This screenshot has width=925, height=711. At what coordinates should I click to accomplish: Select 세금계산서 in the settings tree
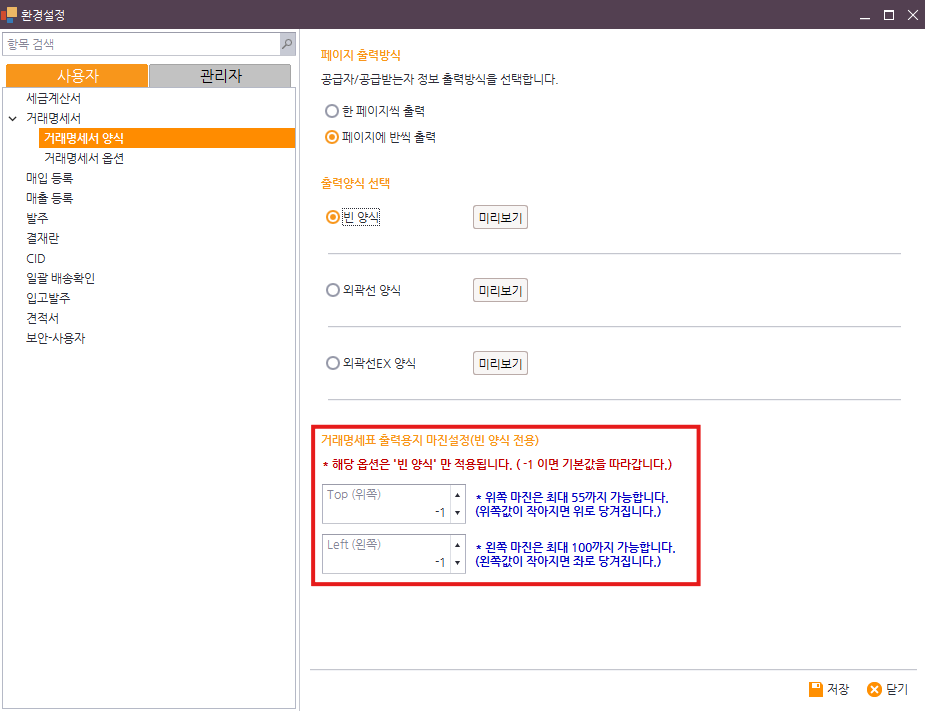[x=54, y=99]
